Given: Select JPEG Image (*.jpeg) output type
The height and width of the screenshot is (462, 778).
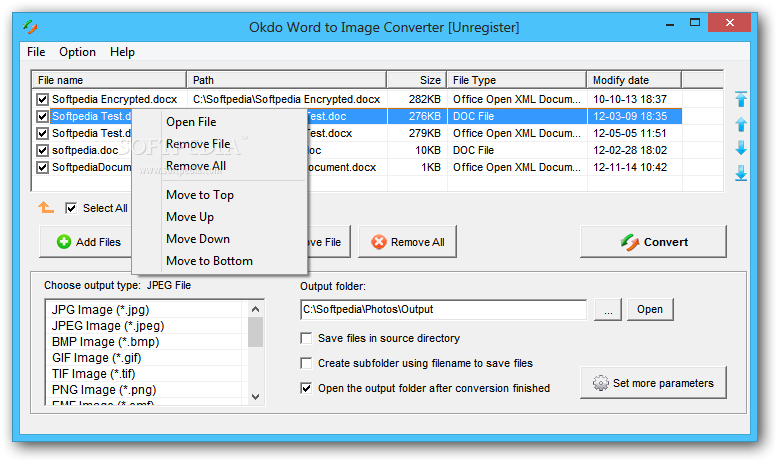Looking at the screenshot, I should coord(108,326).
